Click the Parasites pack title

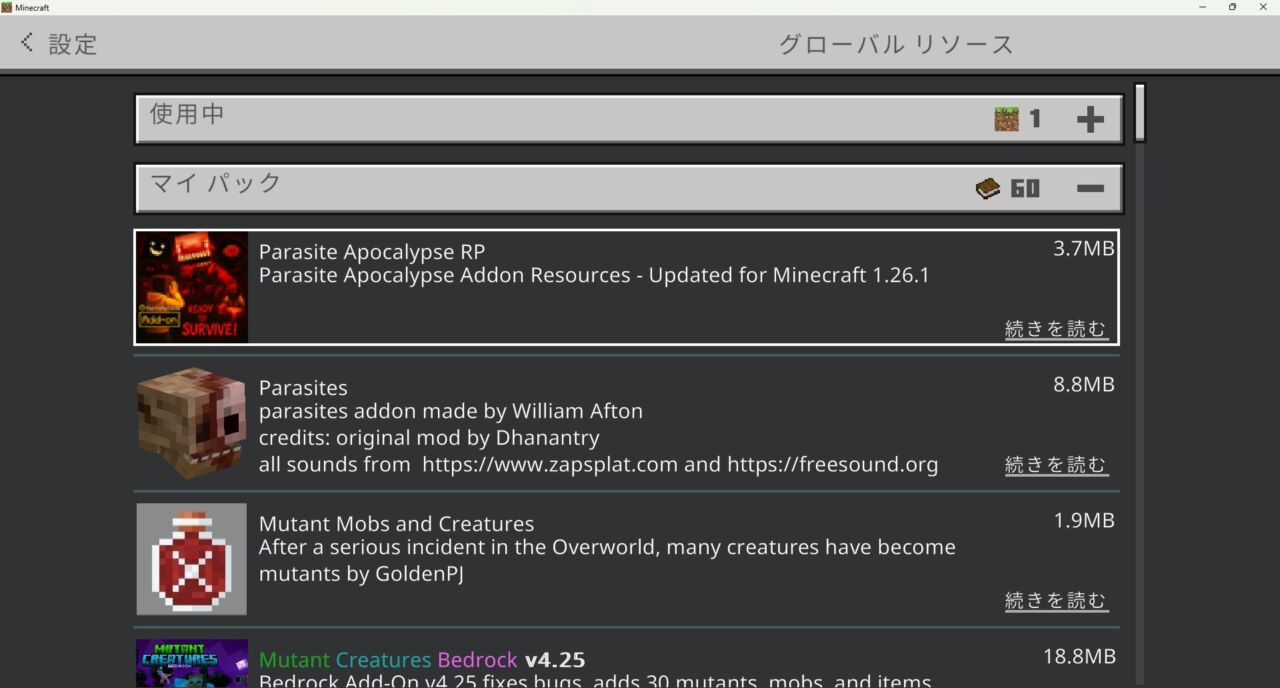pyautogui.click(x=303, y=388)
